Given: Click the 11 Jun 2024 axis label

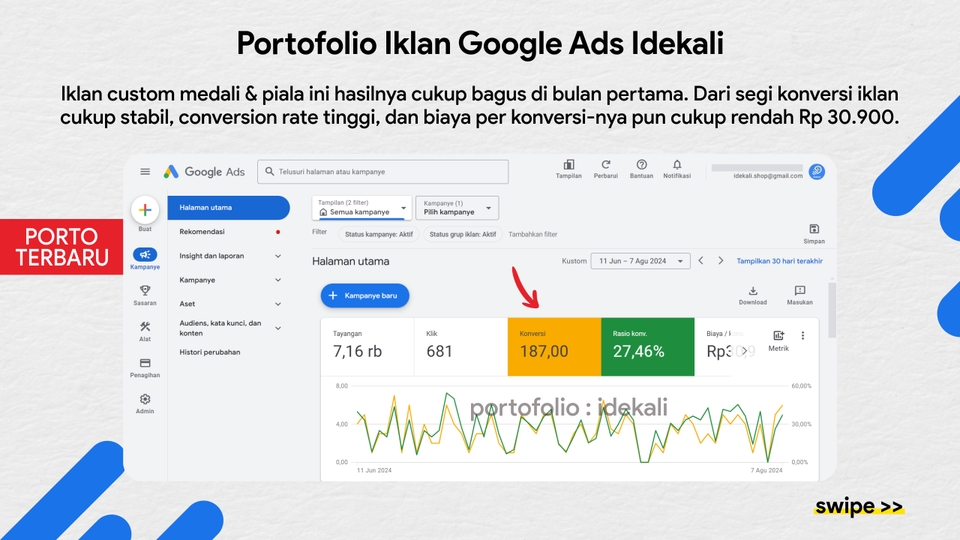Looking at the screenshot, I should pyautogui.click(x=374, y=470).
